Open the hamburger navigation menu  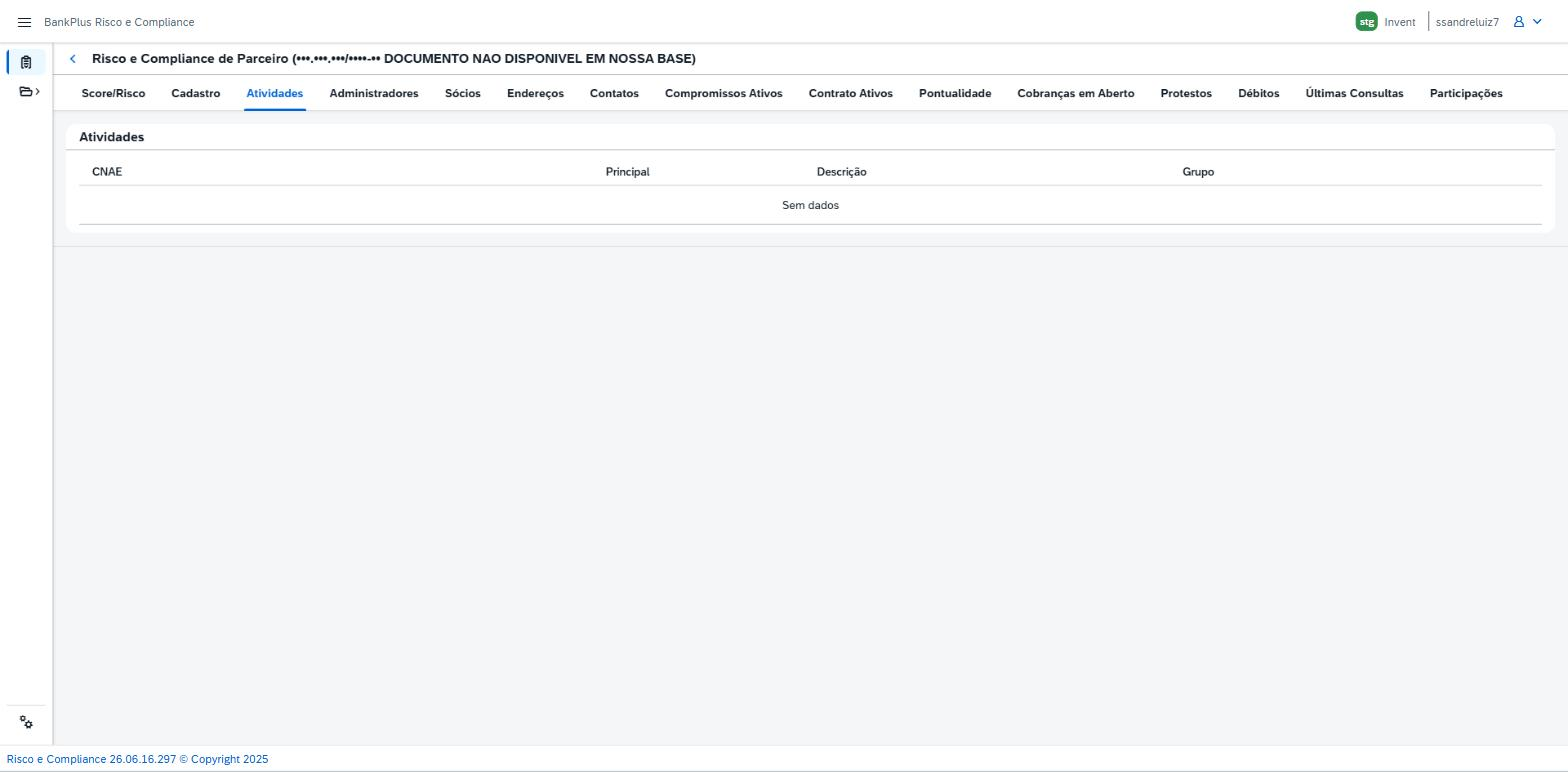(x=25, y=22)
